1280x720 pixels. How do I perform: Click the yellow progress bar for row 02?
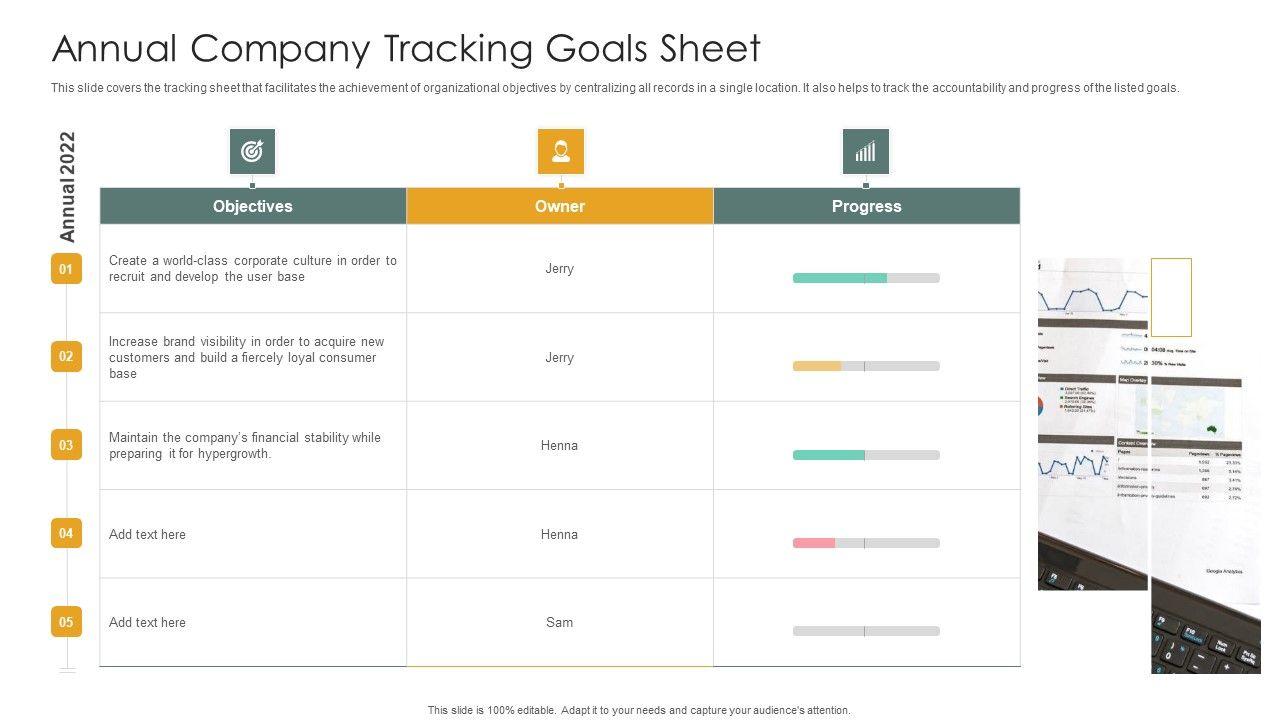(x=817, y=366)
